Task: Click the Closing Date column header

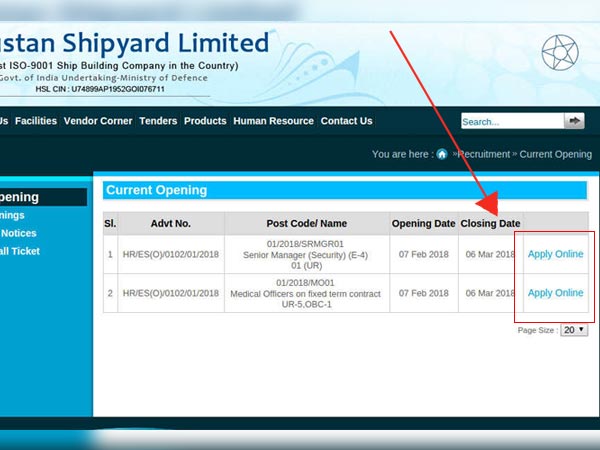Action: [x=490, y=223]
